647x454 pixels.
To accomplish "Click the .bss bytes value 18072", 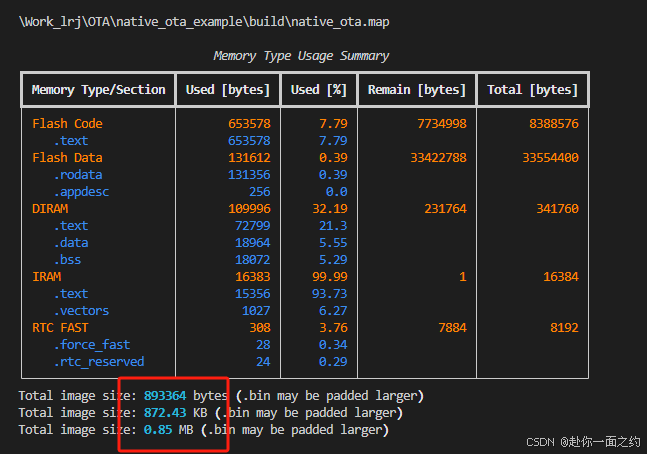I will tap(253, 260).
